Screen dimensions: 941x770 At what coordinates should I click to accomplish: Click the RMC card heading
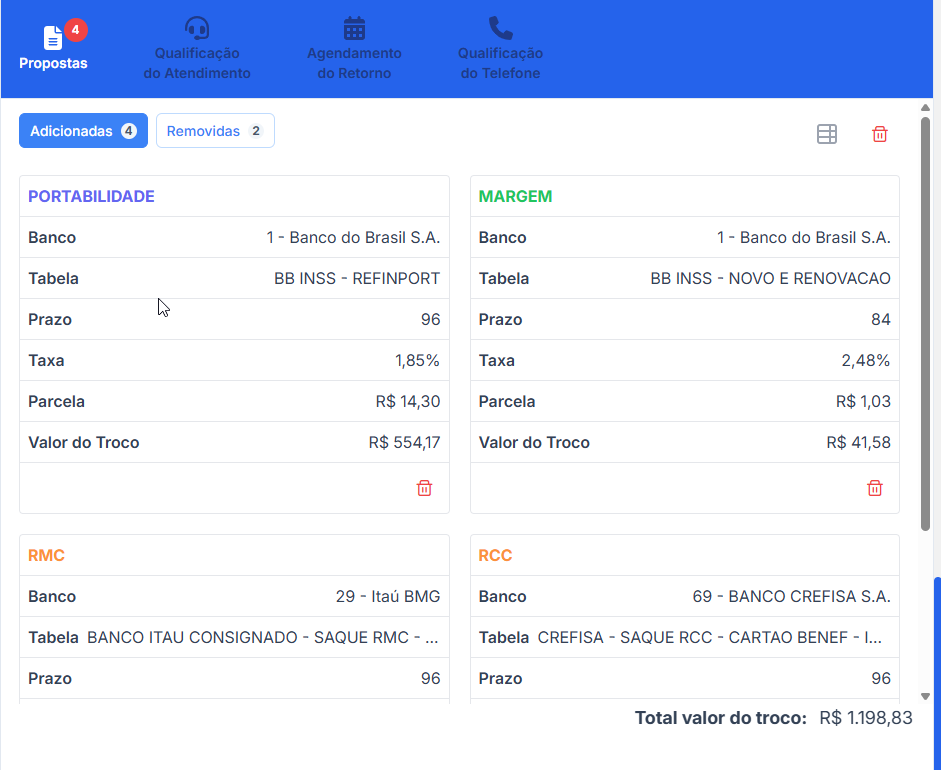point(46,556)
